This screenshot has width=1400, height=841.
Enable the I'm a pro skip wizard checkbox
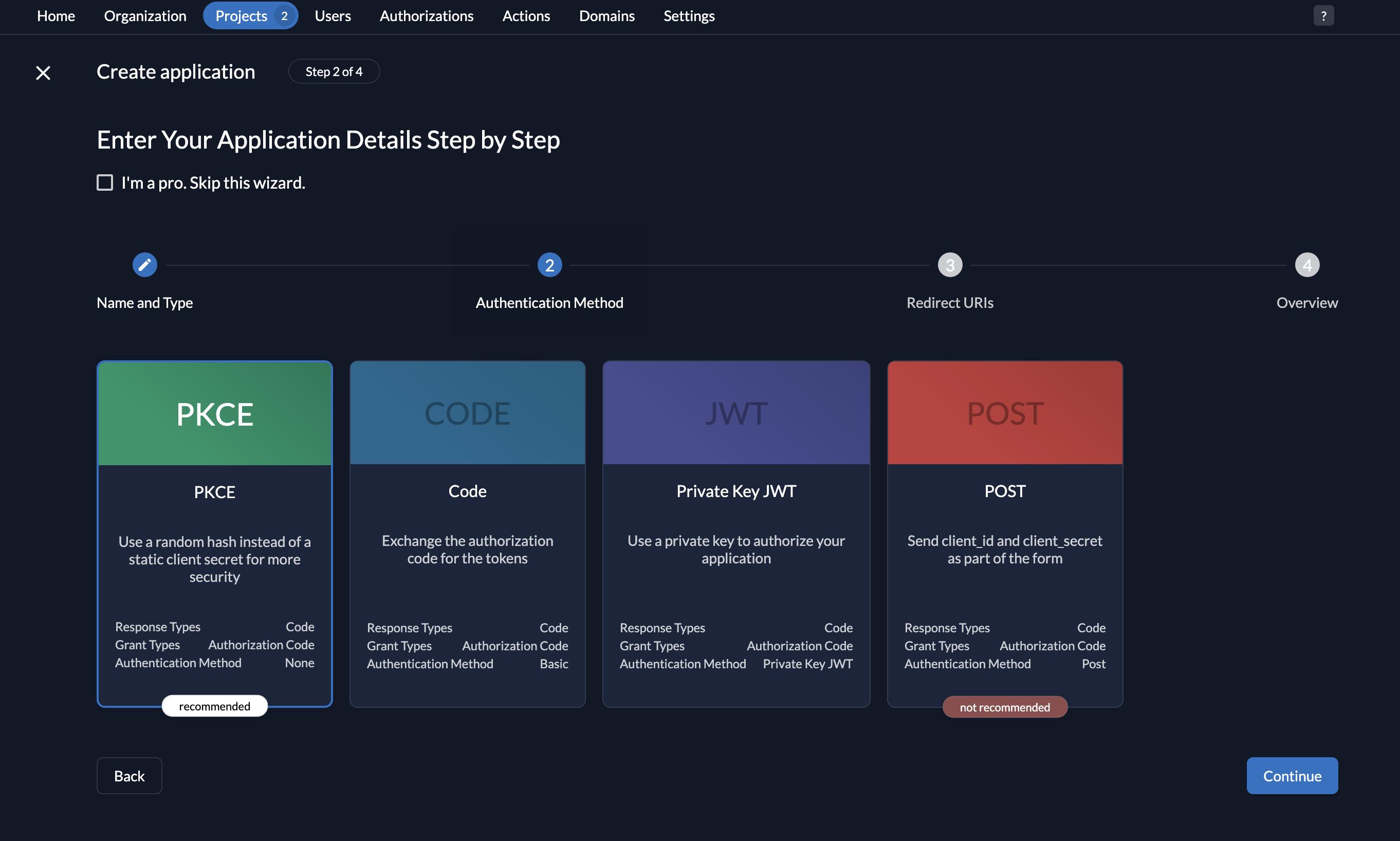coord(105,182)
